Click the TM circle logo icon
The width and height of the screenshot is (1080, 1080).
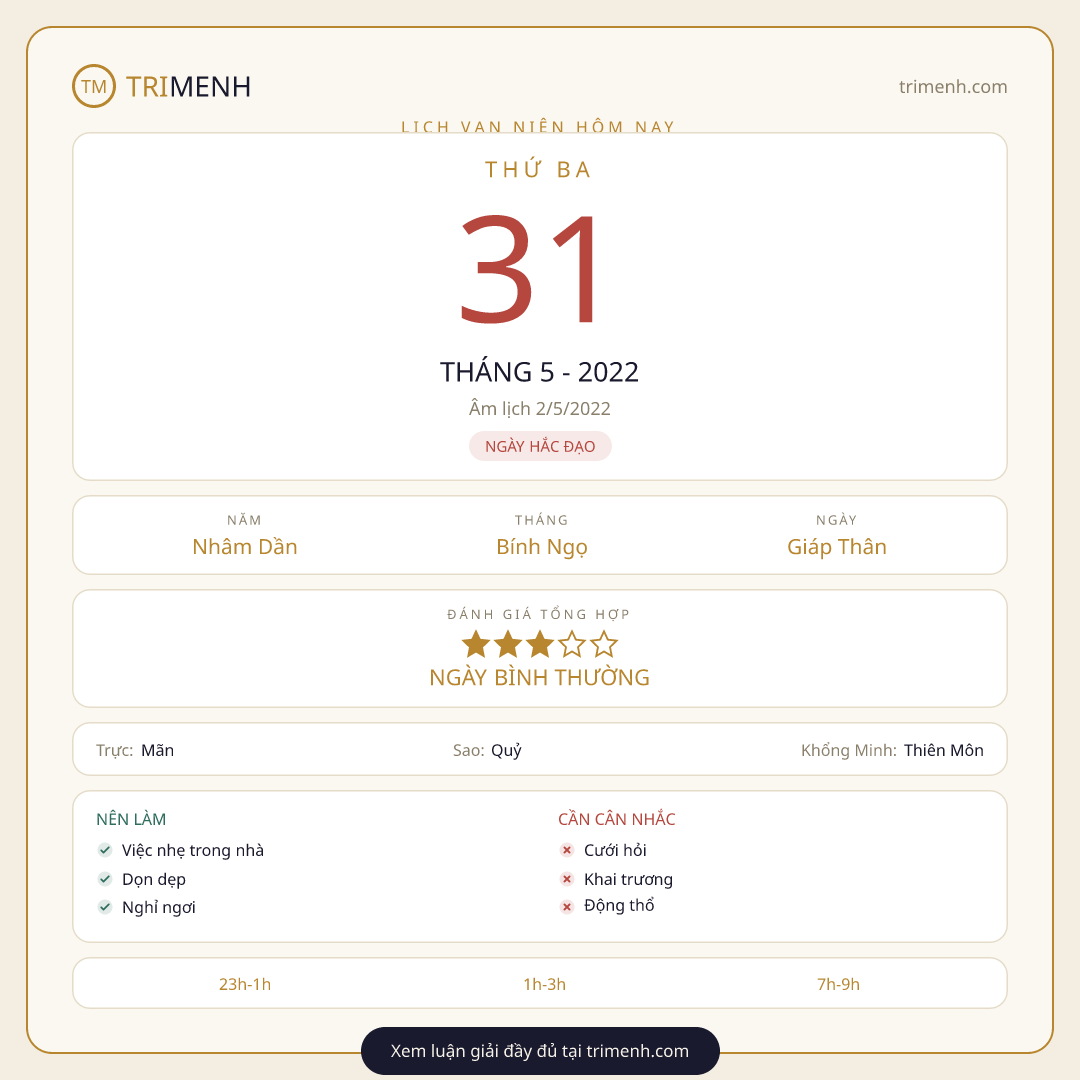pos(94,86)
